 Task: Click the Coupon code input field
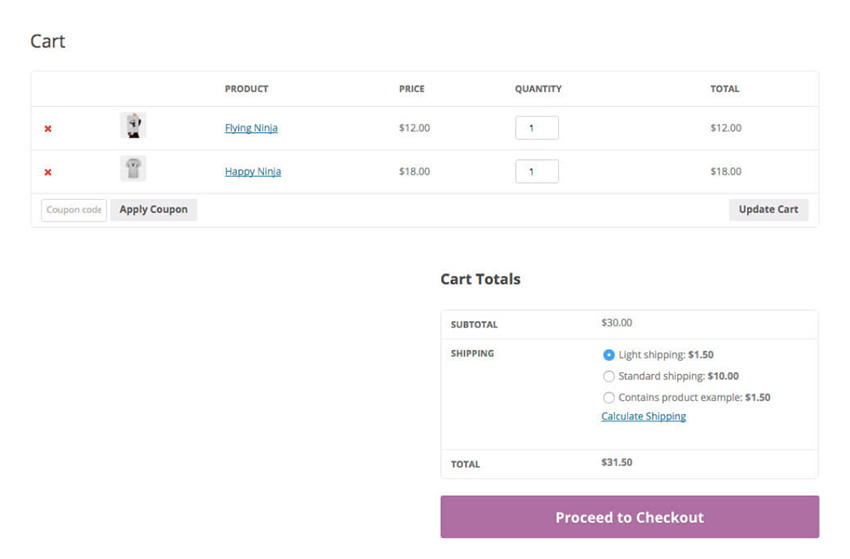[74, 210]
